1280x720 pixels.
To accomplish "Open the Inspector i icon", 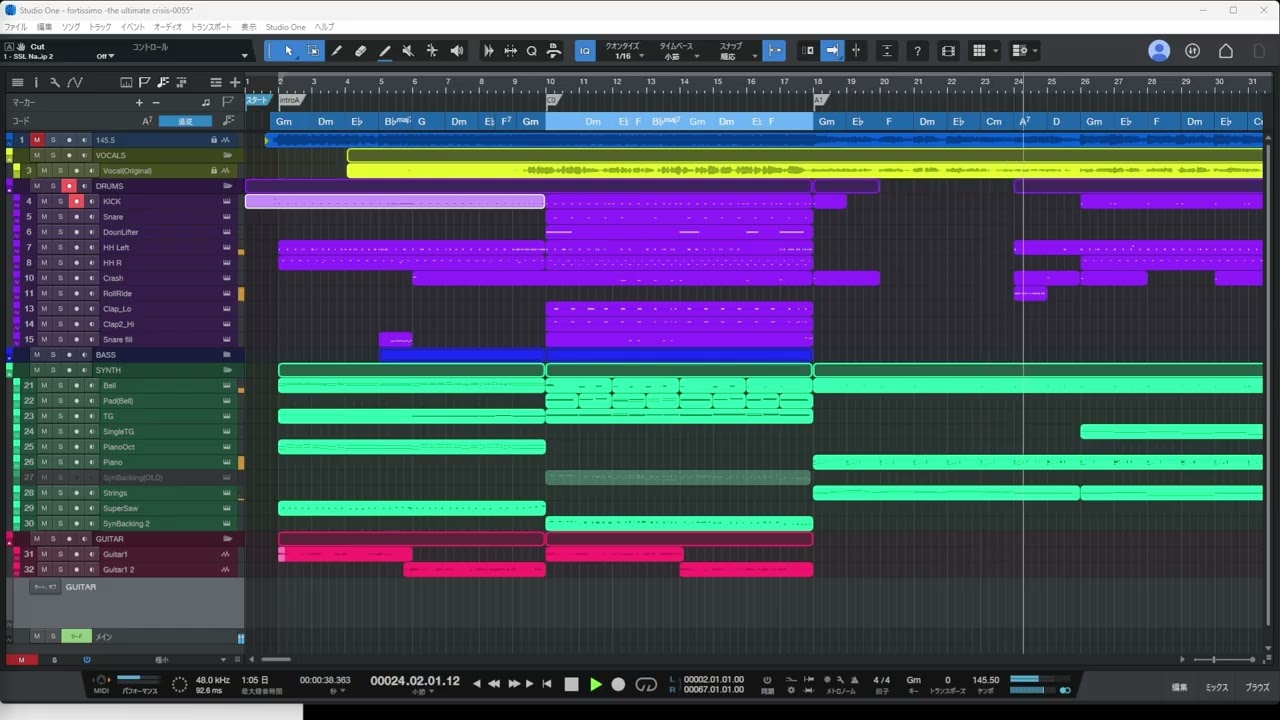I will click(36, 82).
